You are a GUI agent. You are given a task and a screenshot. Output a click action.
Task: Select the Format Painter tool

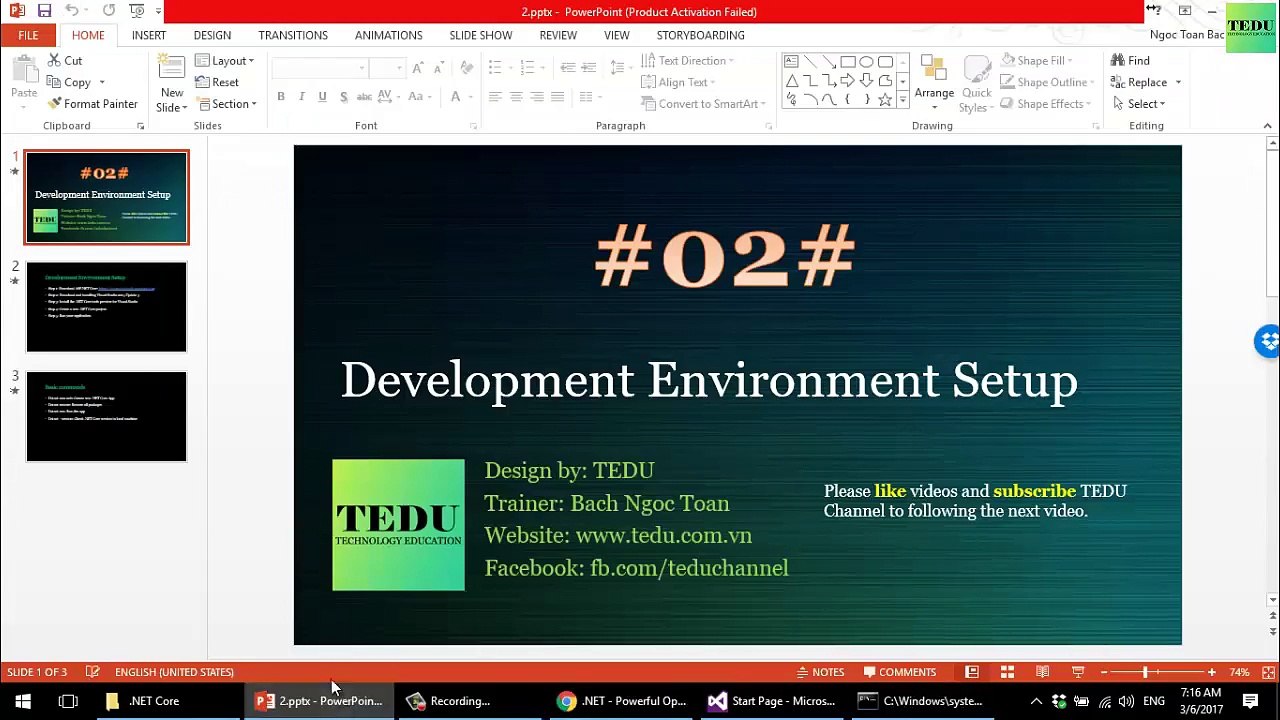click(x=93, y=104)
